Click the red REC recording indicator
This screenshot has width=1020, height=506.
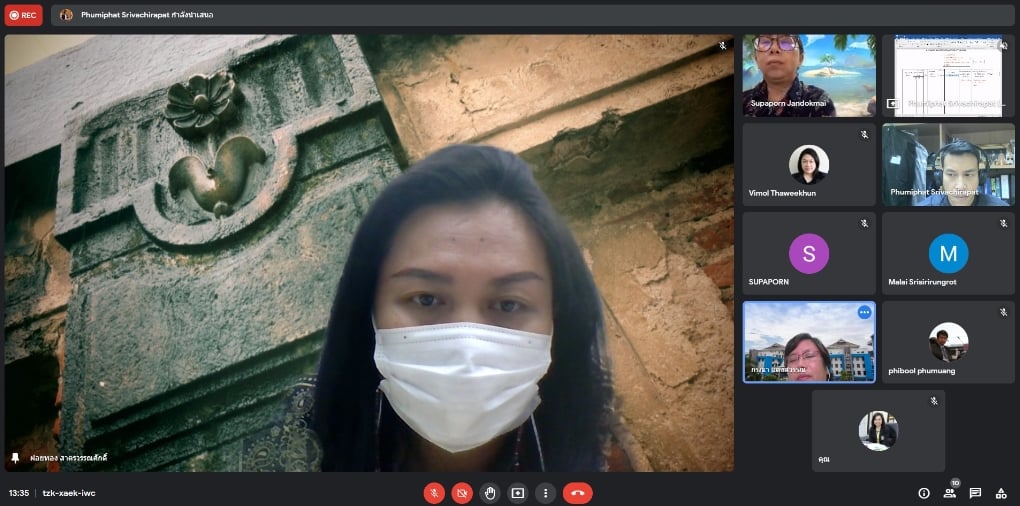coord(23,15)
